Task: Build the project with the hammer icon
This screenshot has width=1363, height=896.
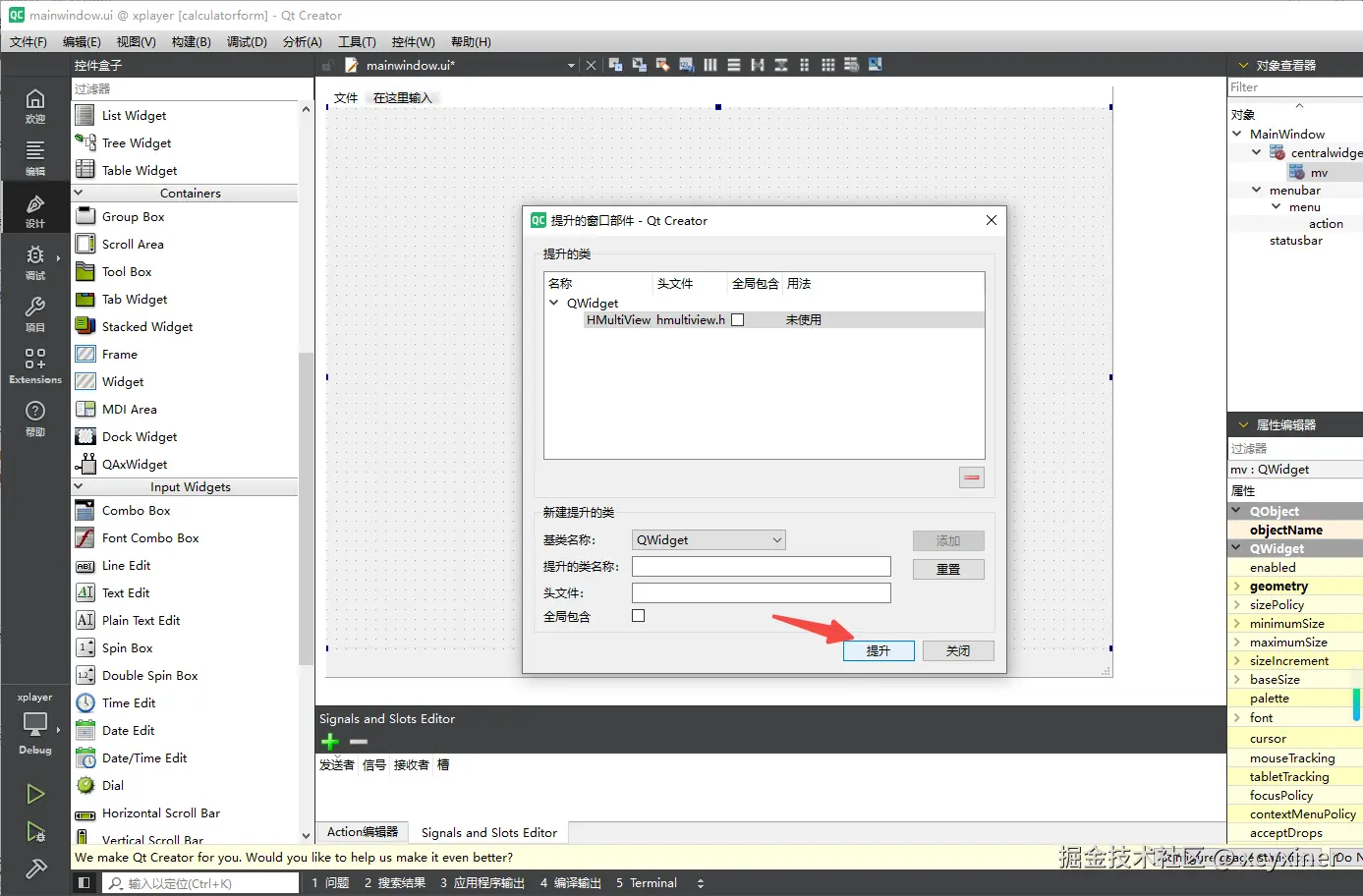Action: coord(35,868)
